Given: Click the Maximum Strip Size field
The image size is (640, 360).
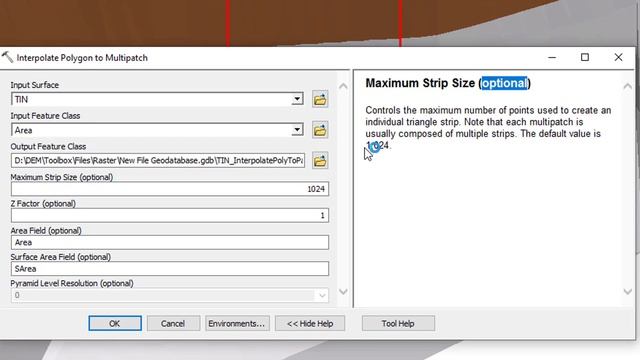Looking at the screenshot, I should tap(170, 189).
